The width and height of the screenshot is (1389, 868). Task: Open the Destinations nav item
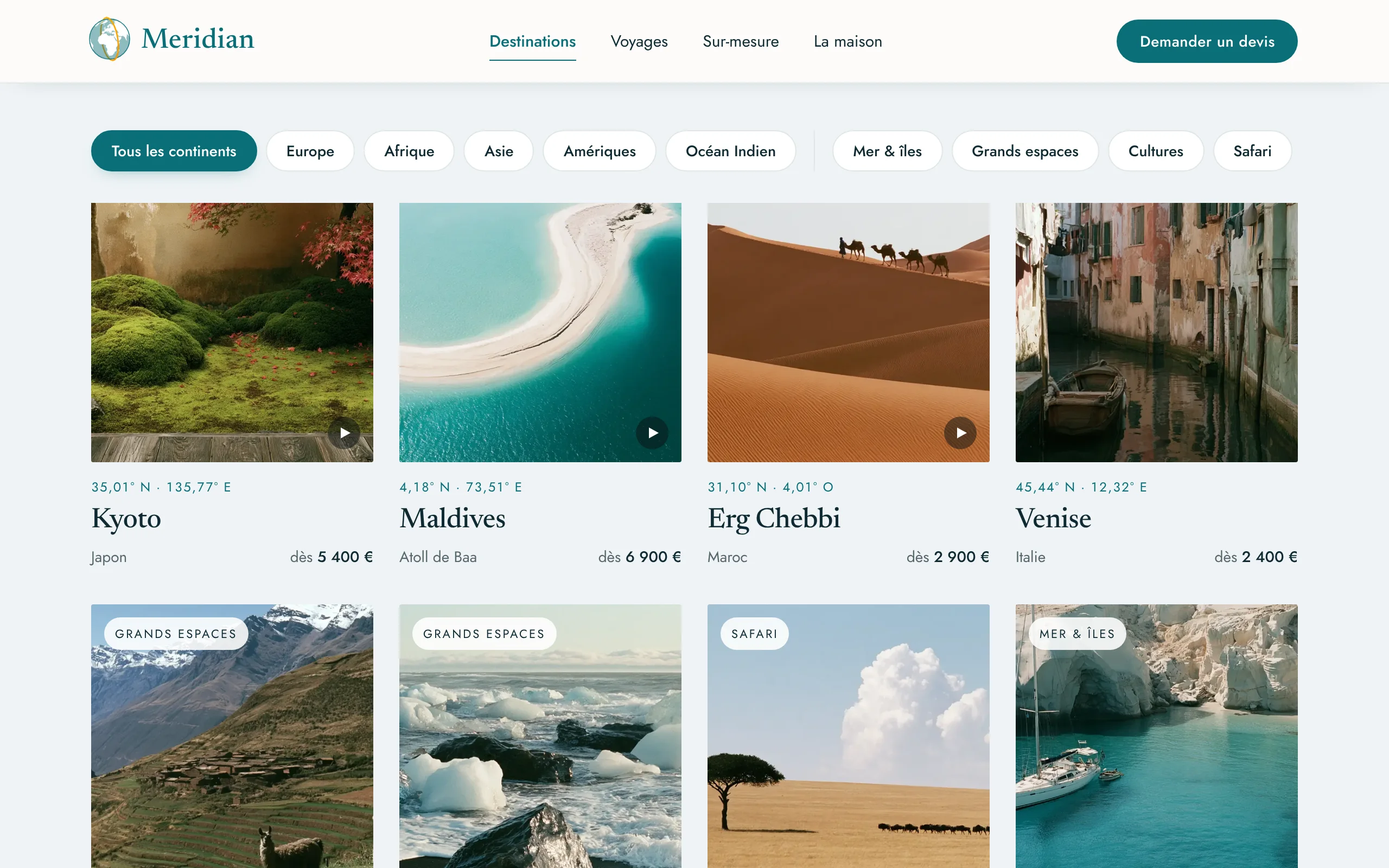[x=532, y=41]
